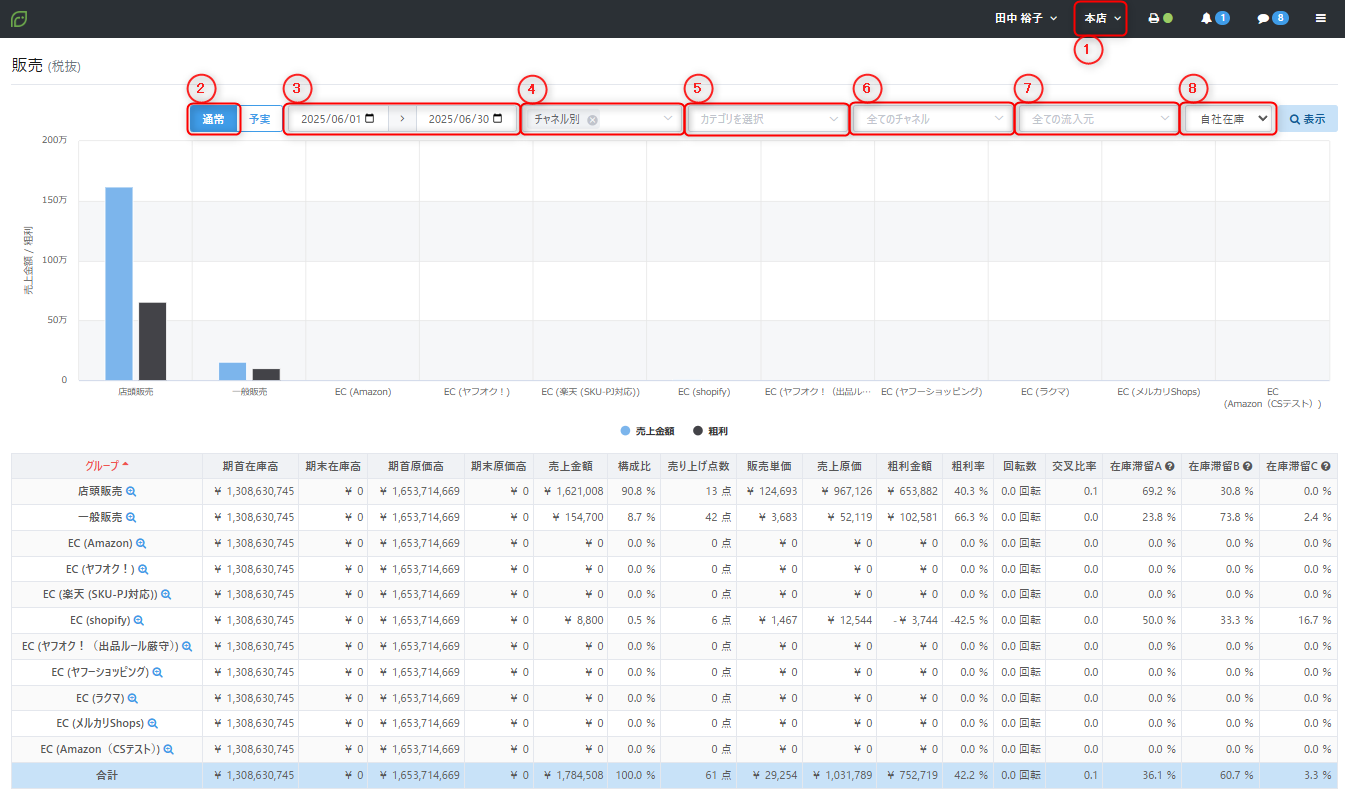Open the 田中 裕子 user menu
The width and height of the screenshot is (1345, 799).
(x=1026, y=19)
